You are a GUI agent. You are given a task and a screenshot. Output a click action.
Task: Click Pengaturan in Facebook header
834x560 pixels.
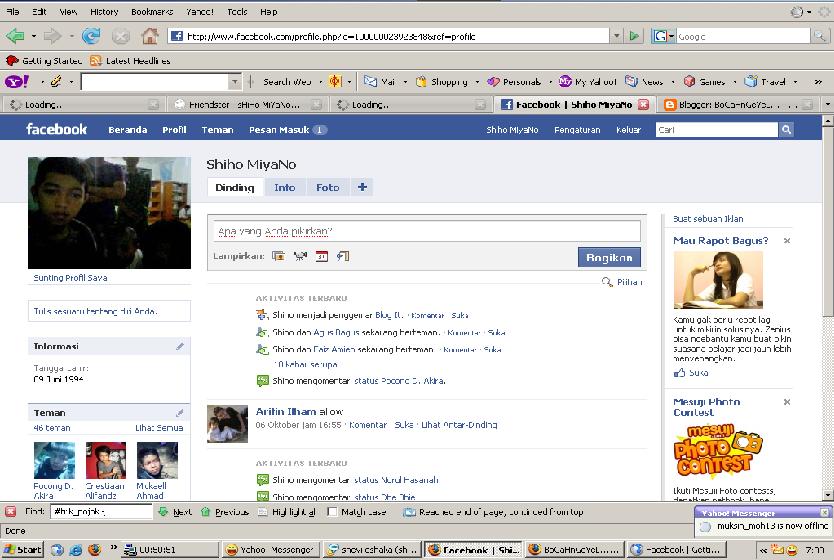[577, 130]
